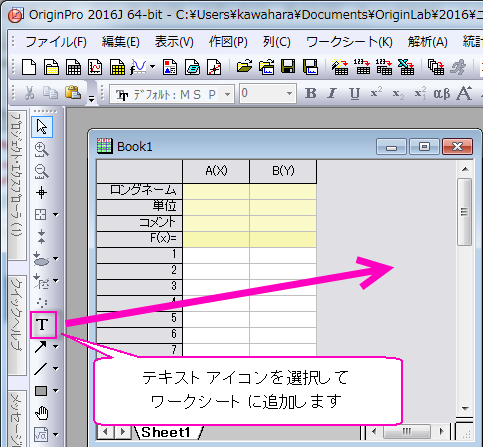Switch to the Sheet1 tab
This screenshot has height=447, width=483.
pos(166,432)
